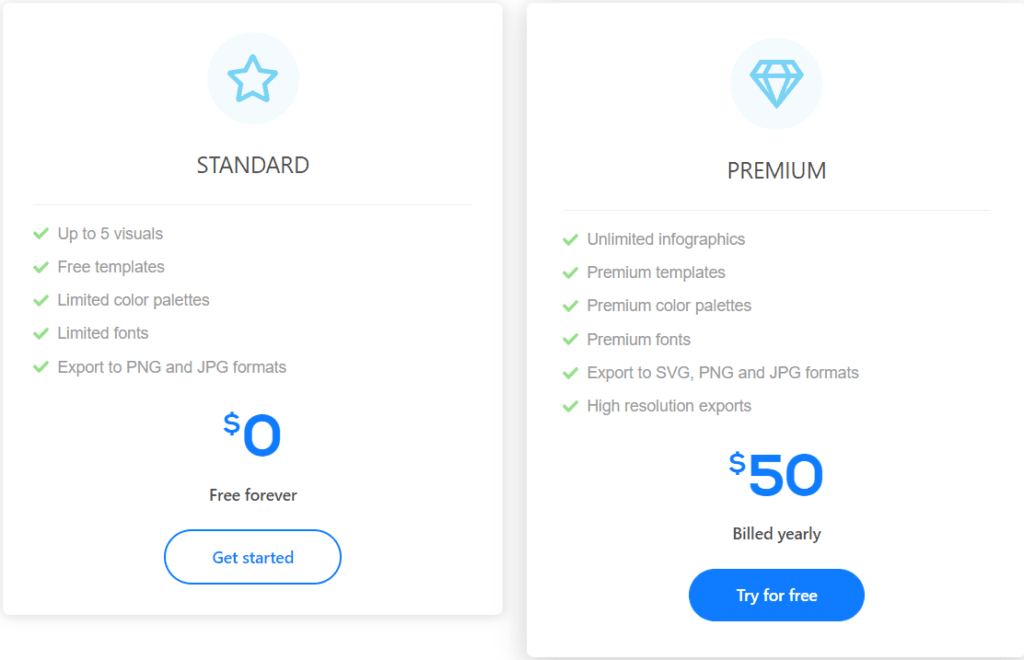Click the checkmark next to Limited fonts
The image size is (1024, 660).
coord(41,333)
